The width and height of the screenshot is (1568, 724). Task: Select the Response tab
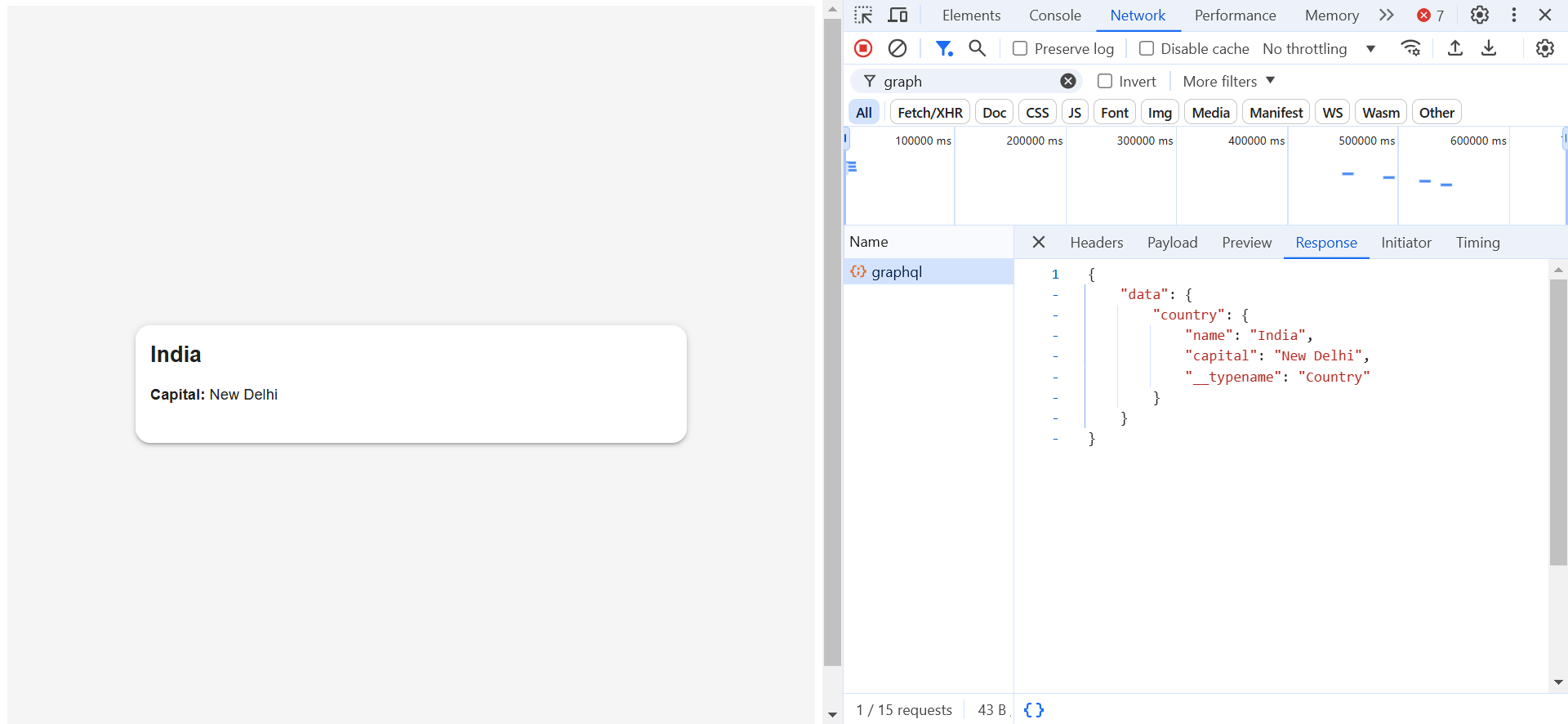point(1326,242)
